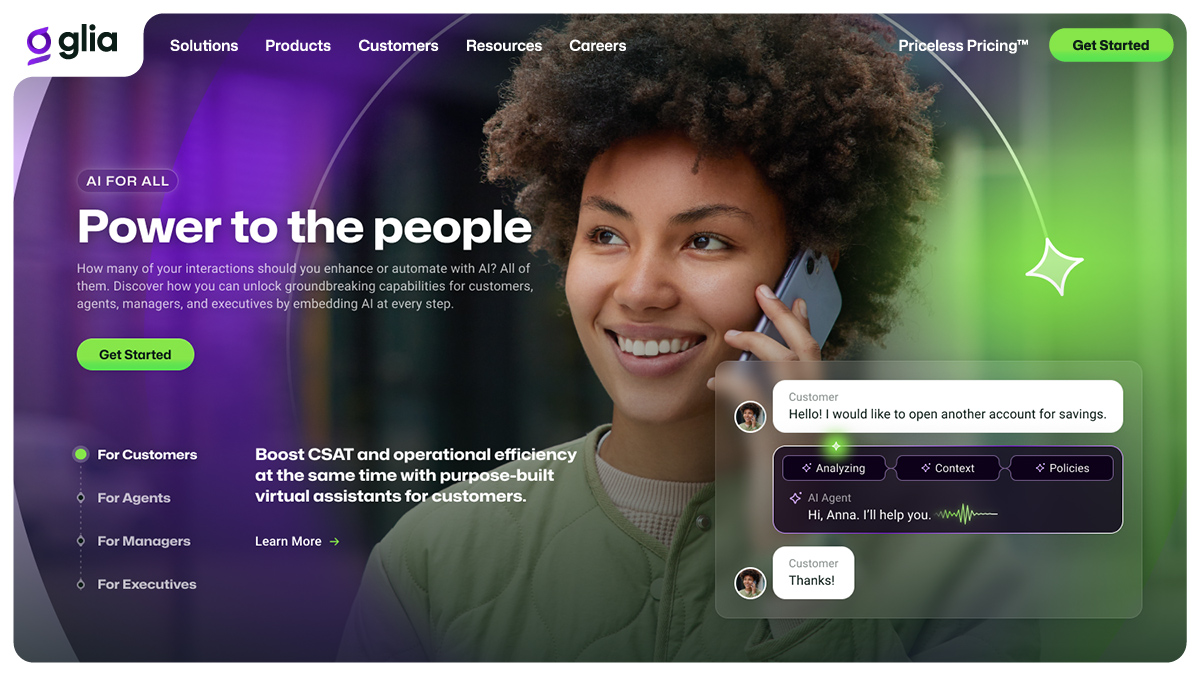Image resolution: width=1200 pixels, height=676 pixels.
Task: Switch to the For Managers option
Action: click(133, 541)
